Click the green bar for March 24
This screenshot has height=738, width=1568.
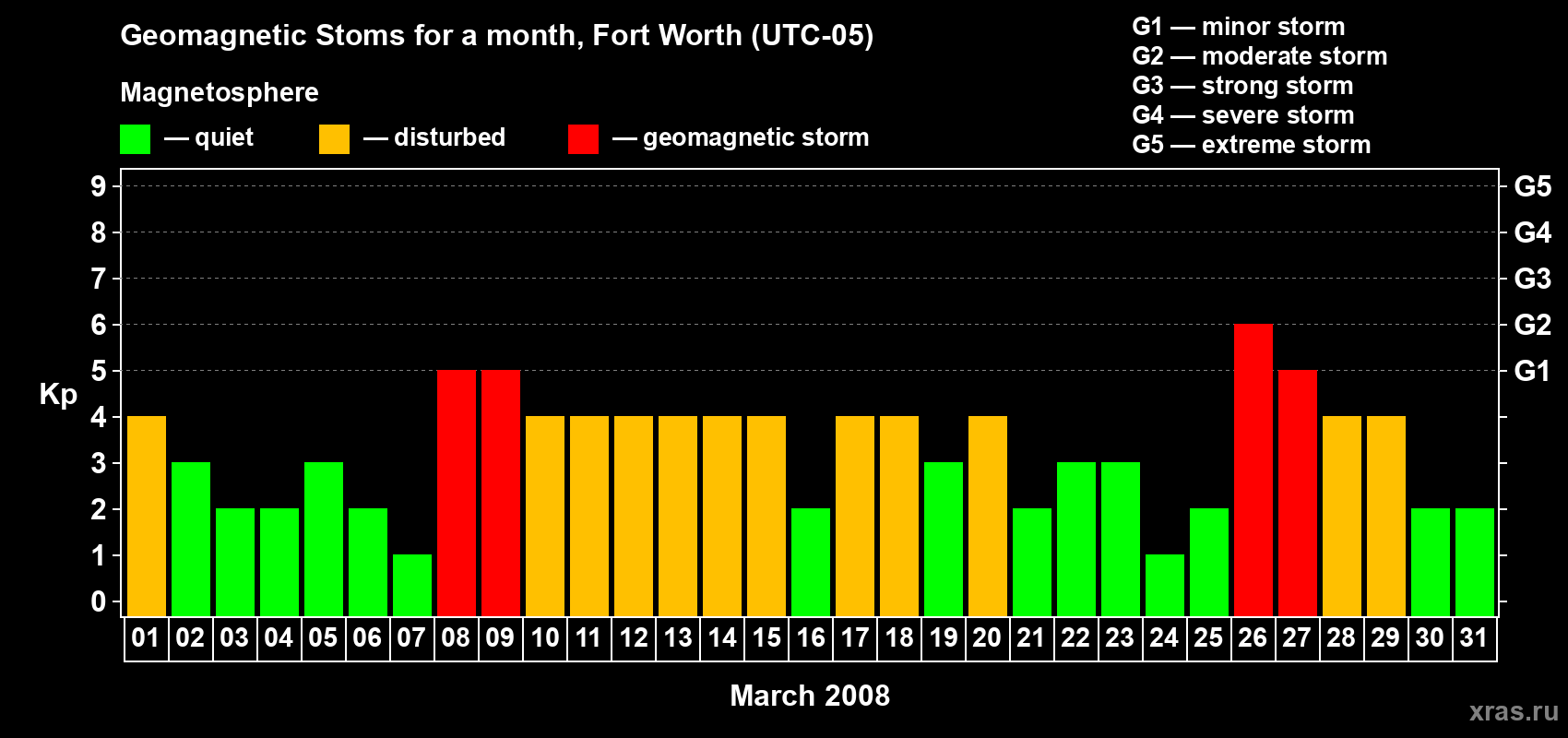pyautogui.click(x=1165, y=586)
